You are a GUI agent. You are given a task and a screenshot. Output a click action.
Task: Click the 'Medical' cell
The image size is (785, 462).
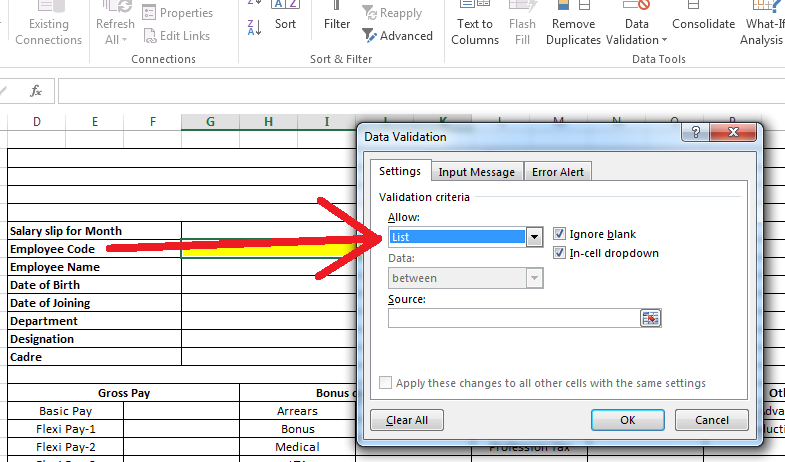(297, 447)
